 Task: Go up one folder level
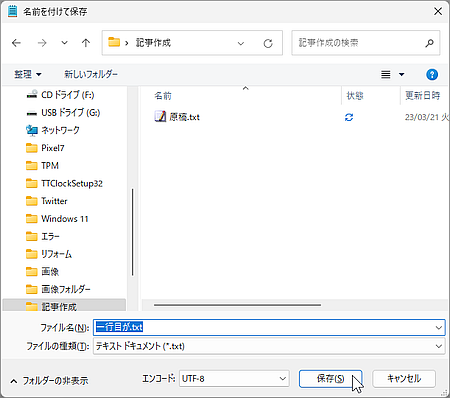click(86, 43)
